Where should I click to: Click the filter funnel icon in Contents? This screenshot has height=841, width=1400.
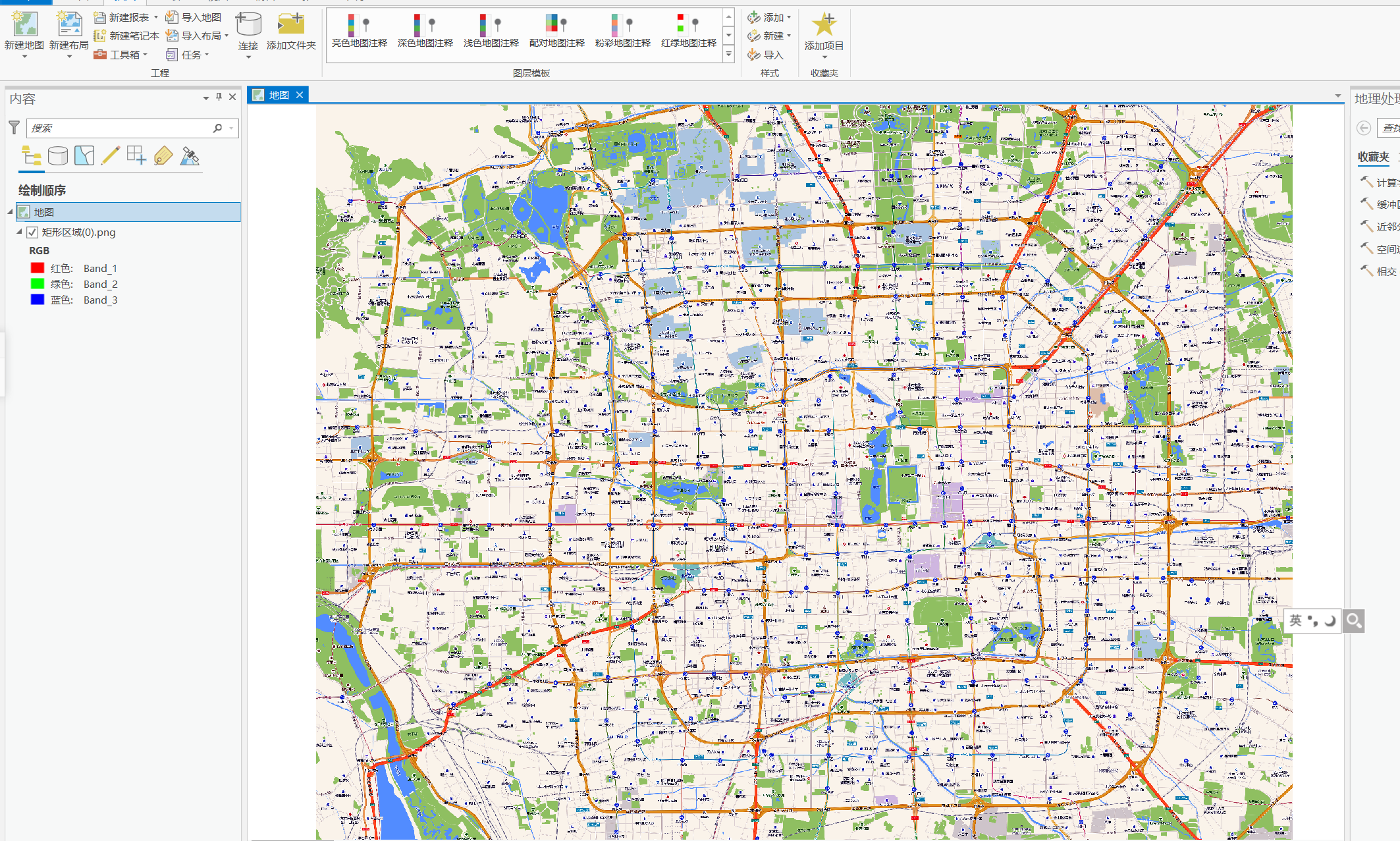click(x=14, y=128)
